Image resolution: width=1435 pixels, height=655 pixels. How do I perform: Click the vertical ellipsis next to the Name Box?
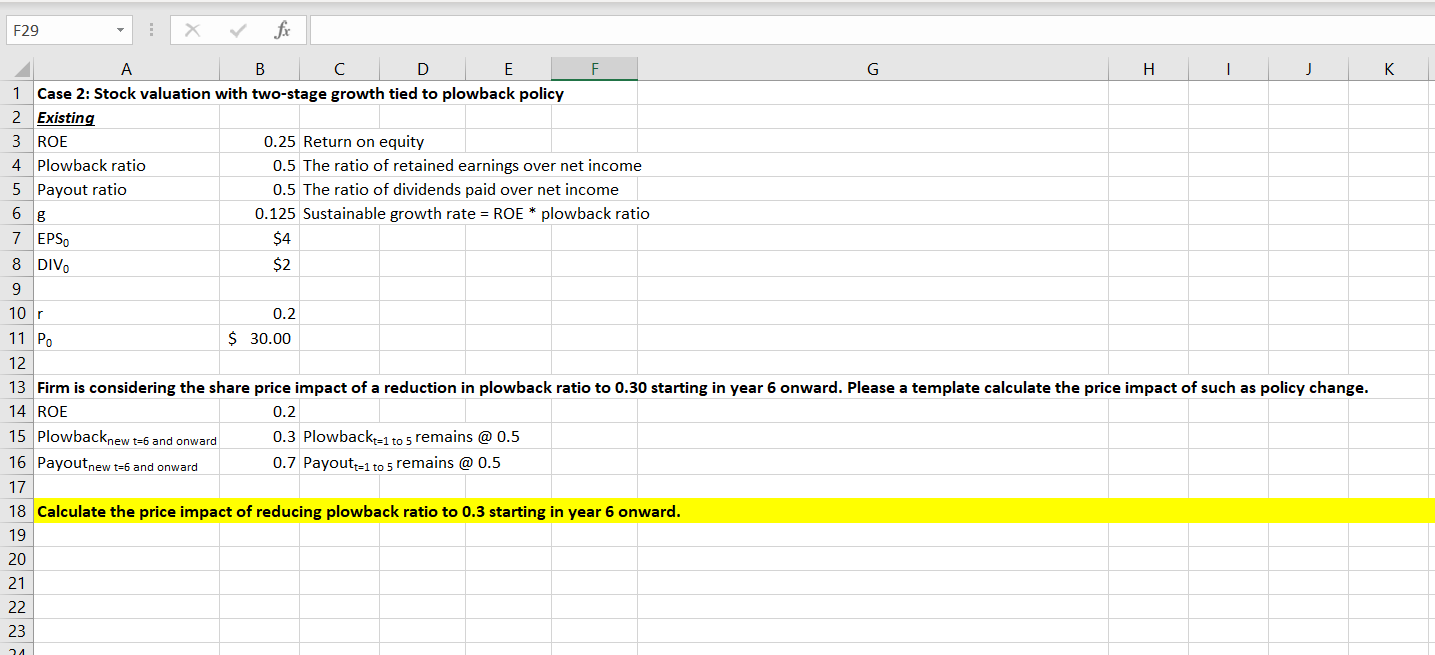[151, 29]
